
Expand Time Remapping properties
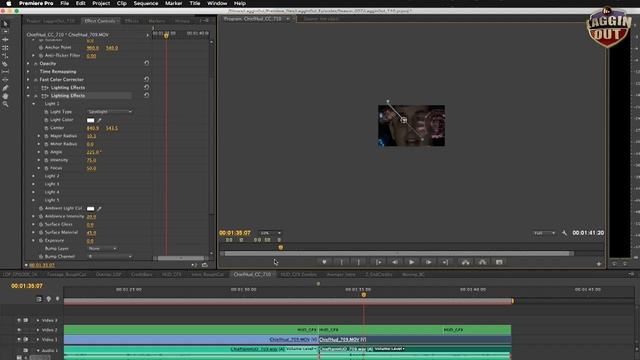[x=28, y=71]
